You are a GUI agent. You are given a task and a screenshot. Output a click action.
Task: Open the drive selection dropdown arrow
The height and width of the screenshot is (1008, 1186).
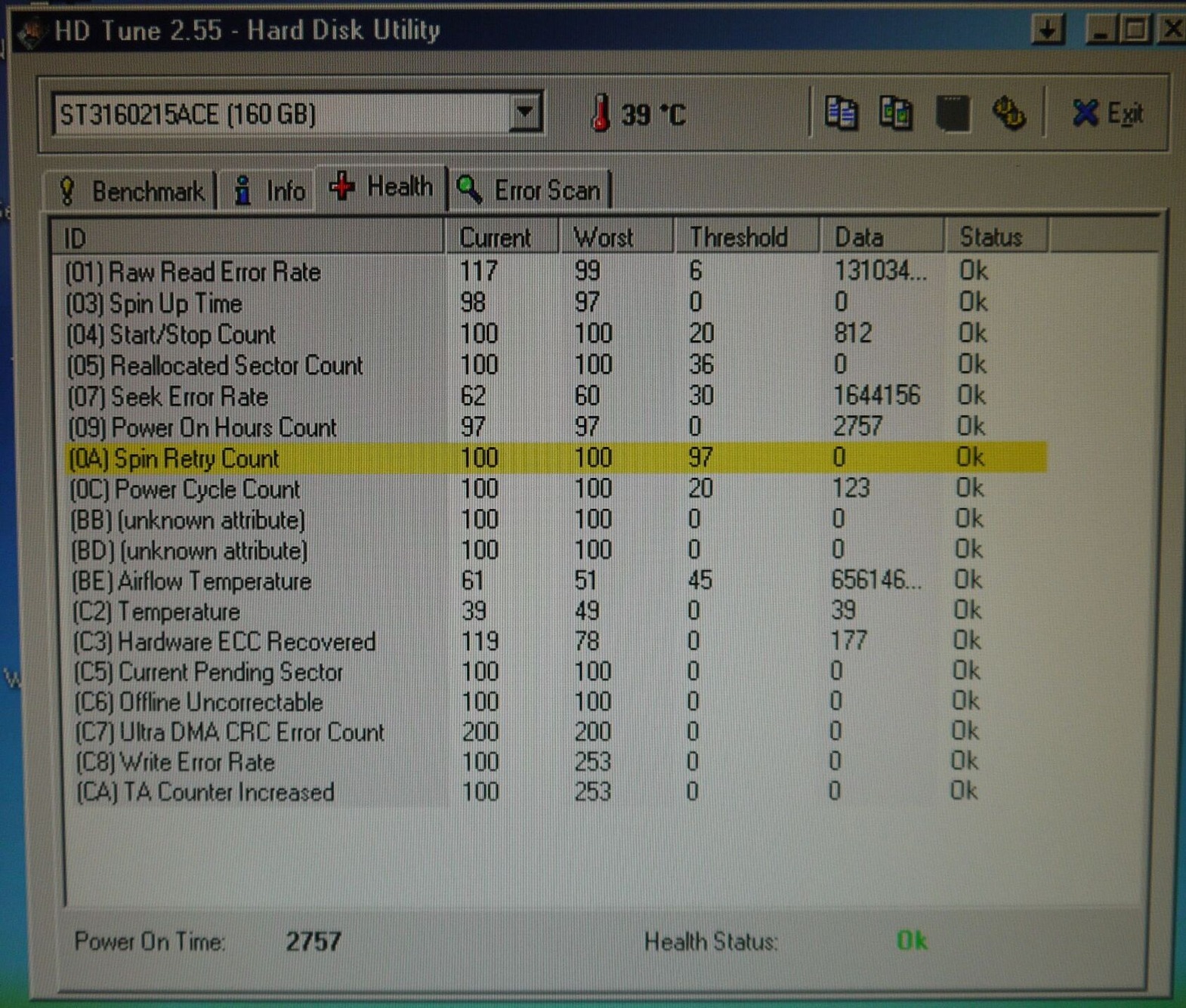click(524, 114)
